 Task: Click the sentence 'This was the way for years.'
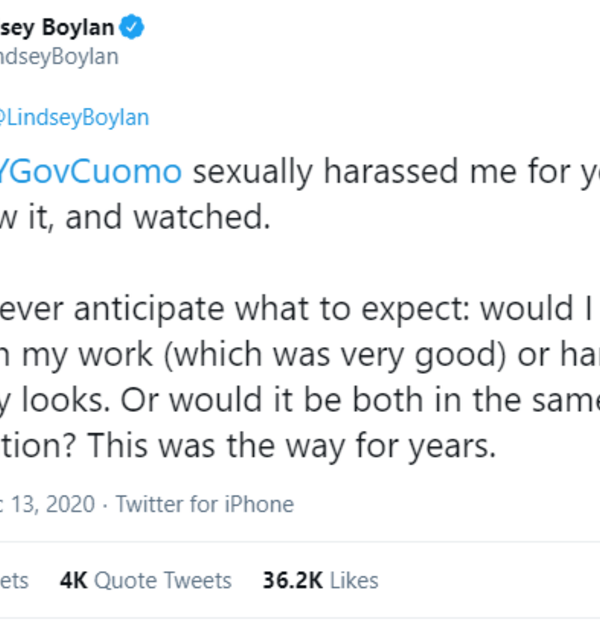pos(330,447)
